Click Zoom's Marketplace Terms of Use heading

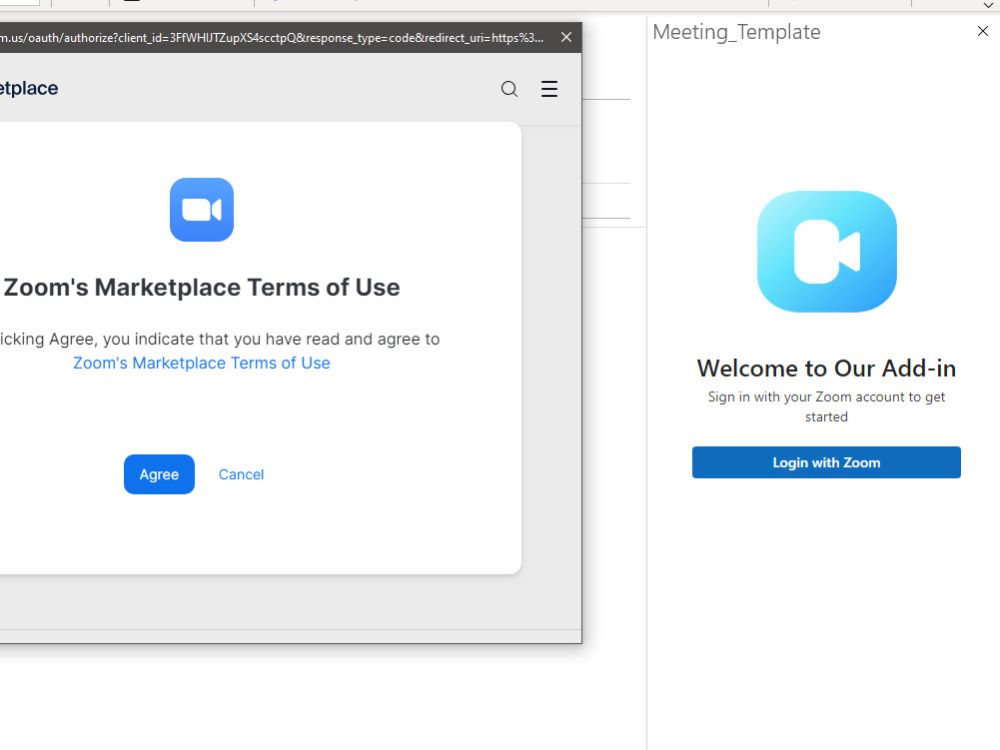tap(202, 287)
